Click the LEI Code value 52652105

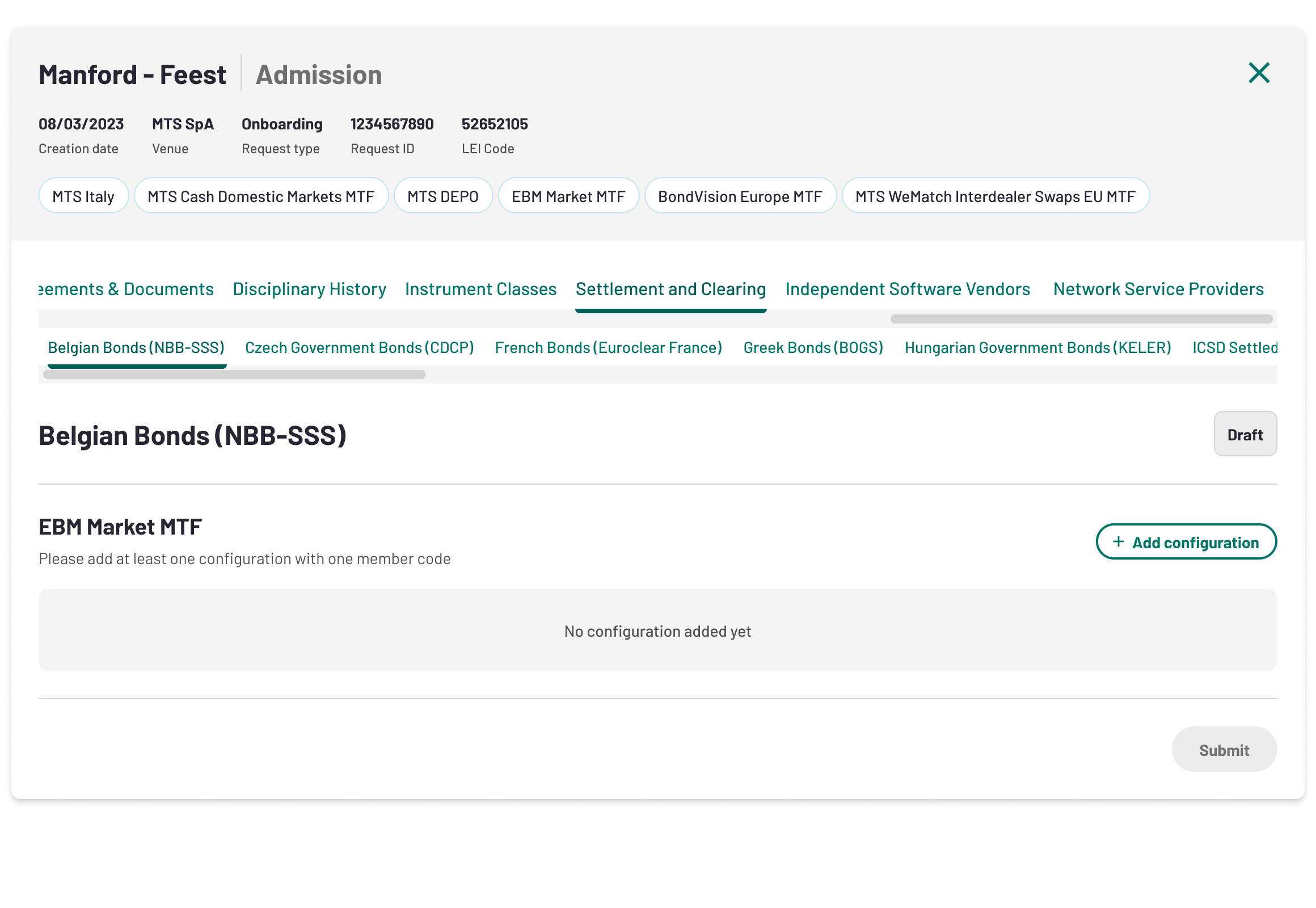click(x=495, y=124)
